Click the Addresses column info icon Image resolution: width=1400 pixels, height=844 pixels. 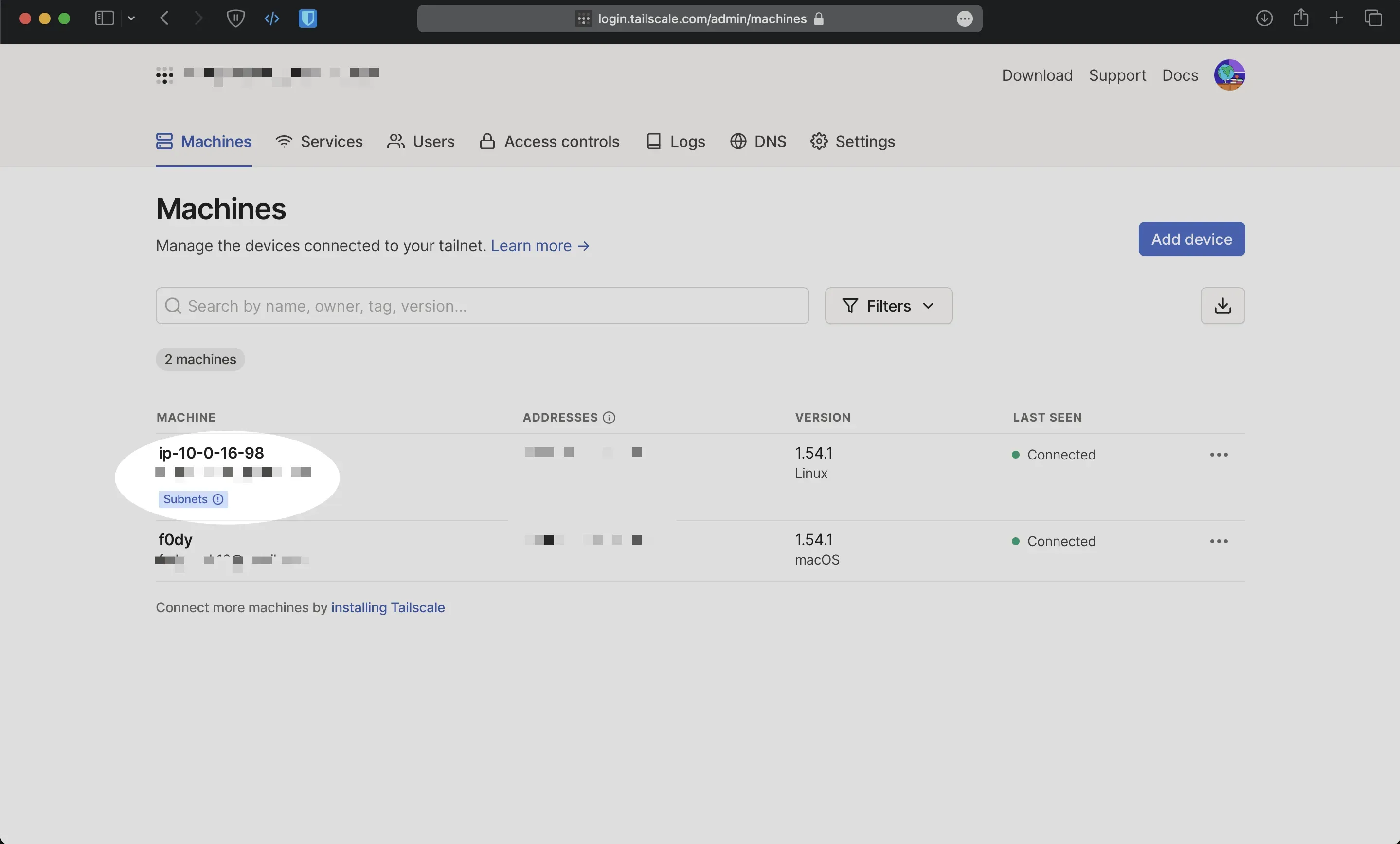[x=609, y=418]
